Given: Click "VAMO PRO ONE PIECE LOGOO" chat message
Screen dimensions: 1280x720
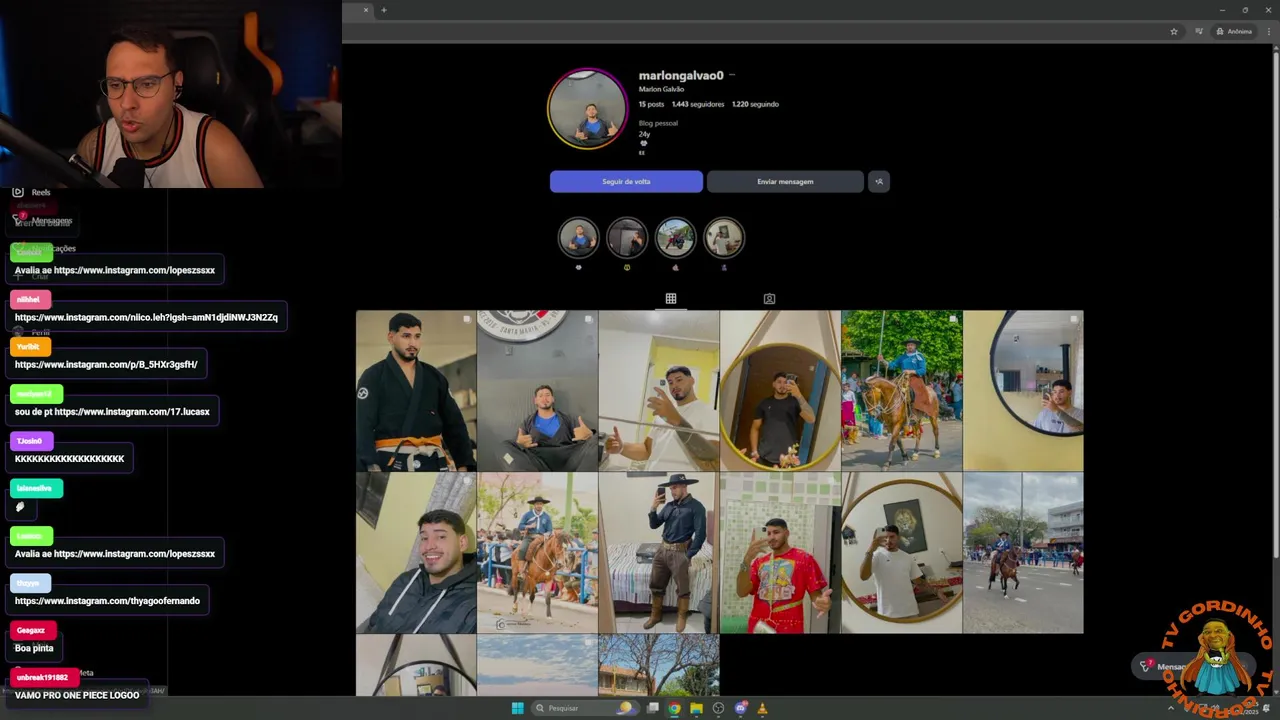Looking at the screenshot, I should click(77, 695).
